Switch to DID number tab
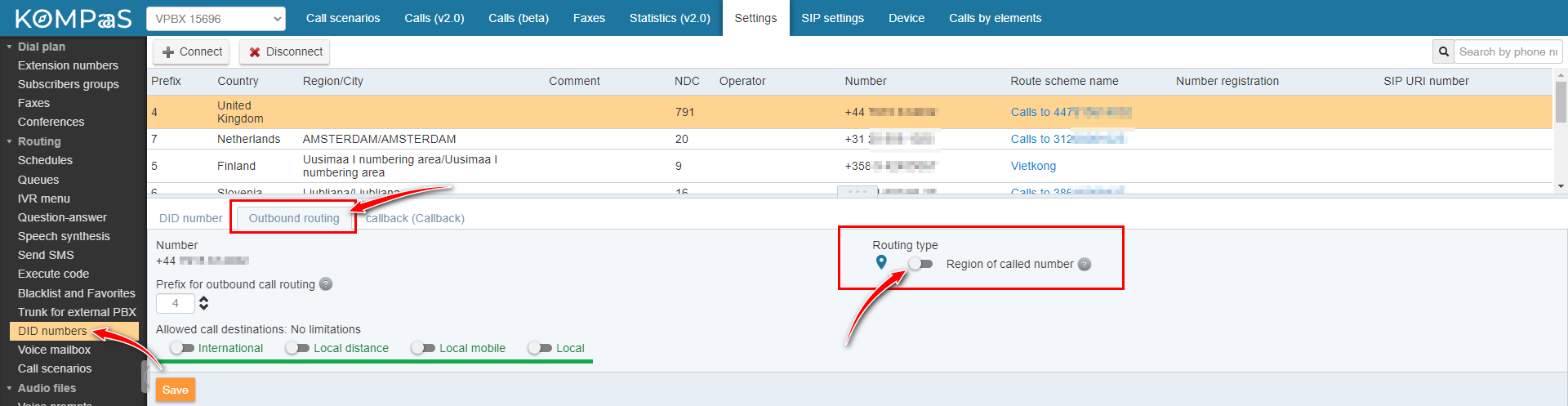 (x=190, y=218)
